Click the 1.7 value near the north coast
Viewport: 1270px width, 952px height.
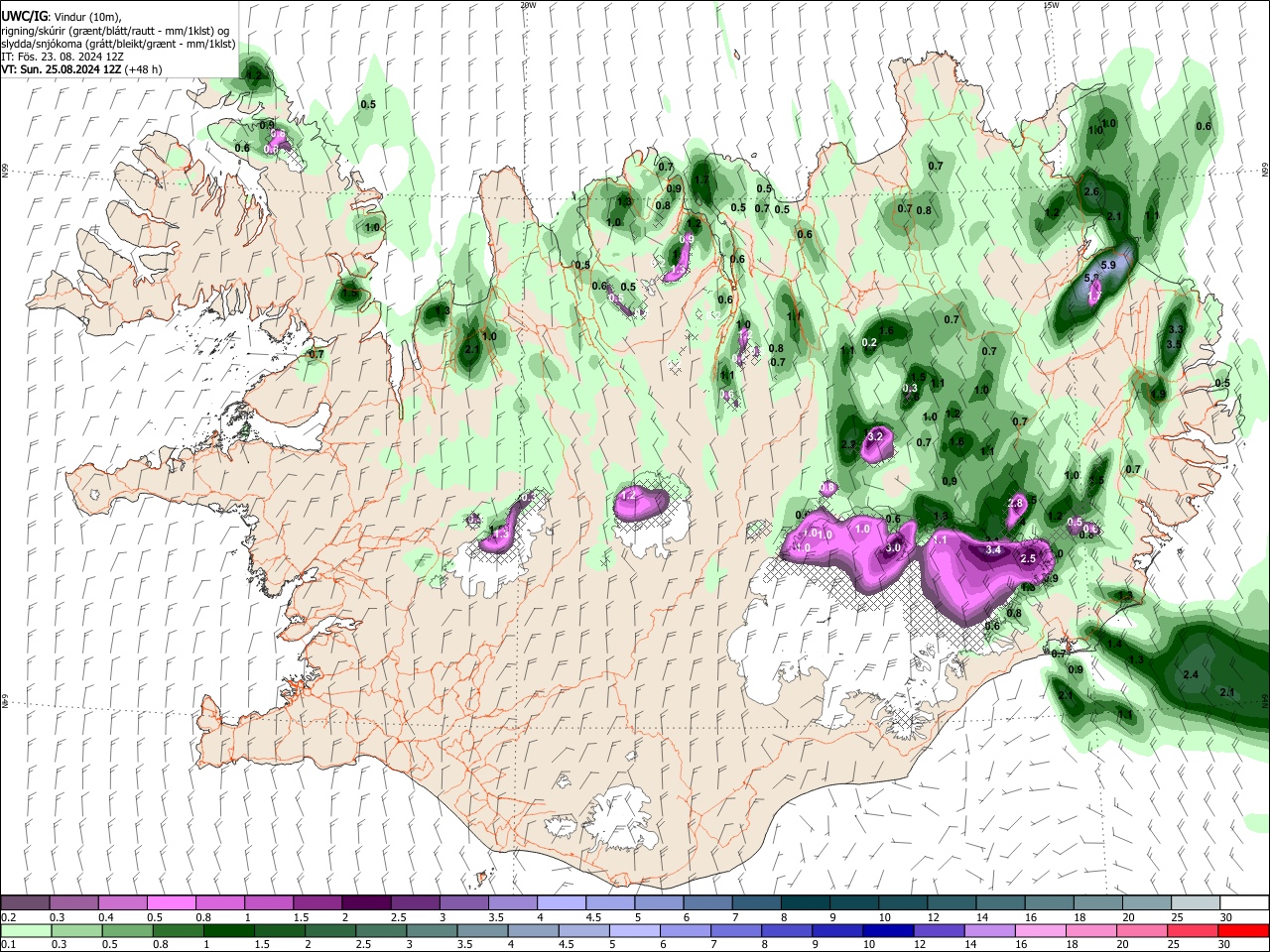701,180
